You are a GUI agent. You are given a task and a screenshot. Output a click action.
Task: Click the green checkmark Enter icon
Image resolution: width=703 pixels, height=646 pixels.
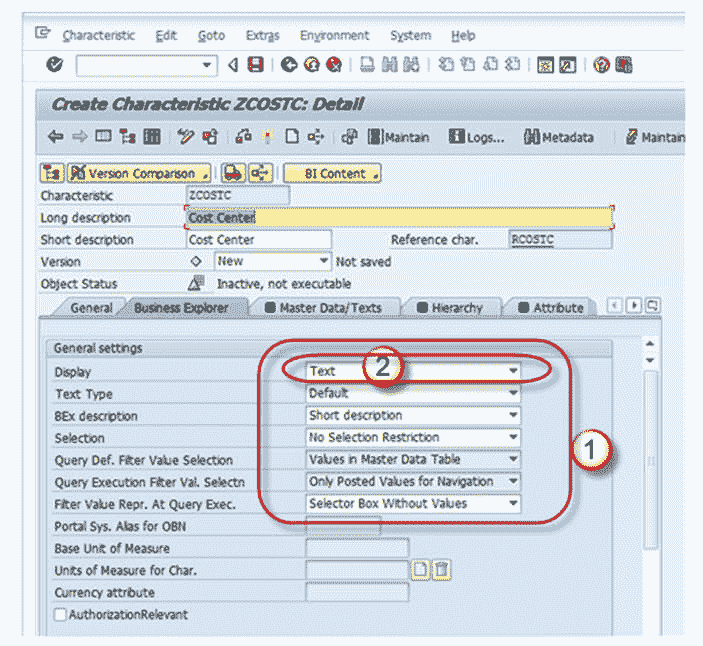click(x=55, y=65)
